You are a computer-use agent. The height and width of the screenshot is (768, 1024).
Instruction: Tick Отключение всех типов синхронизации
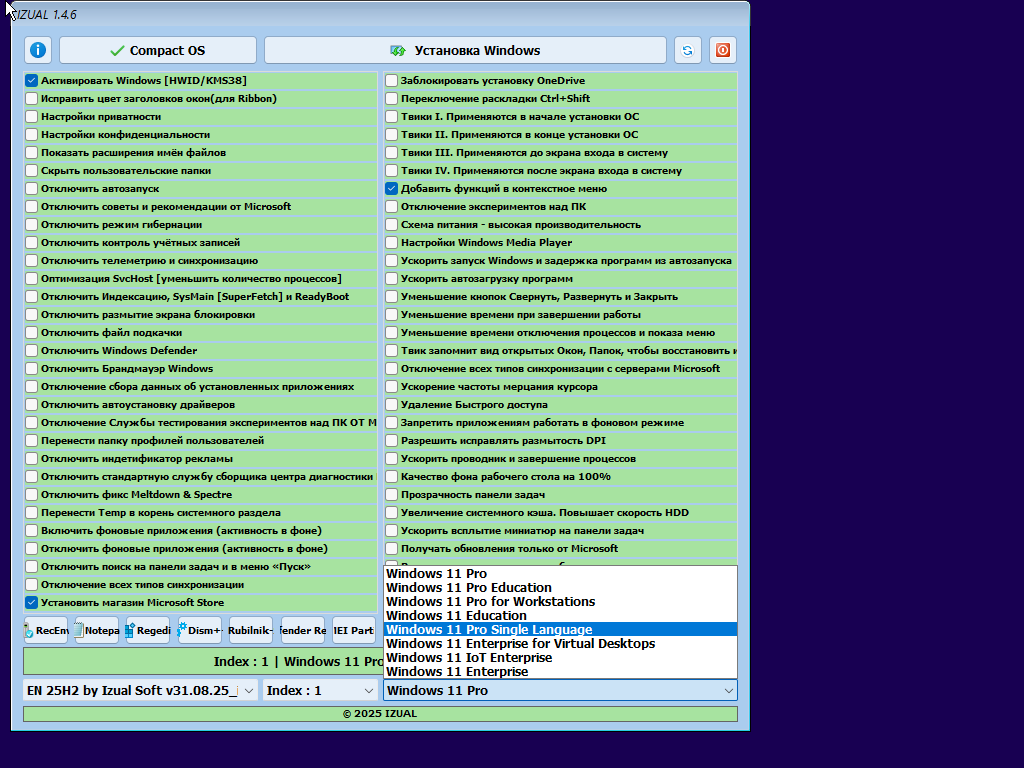pos(31,584)
